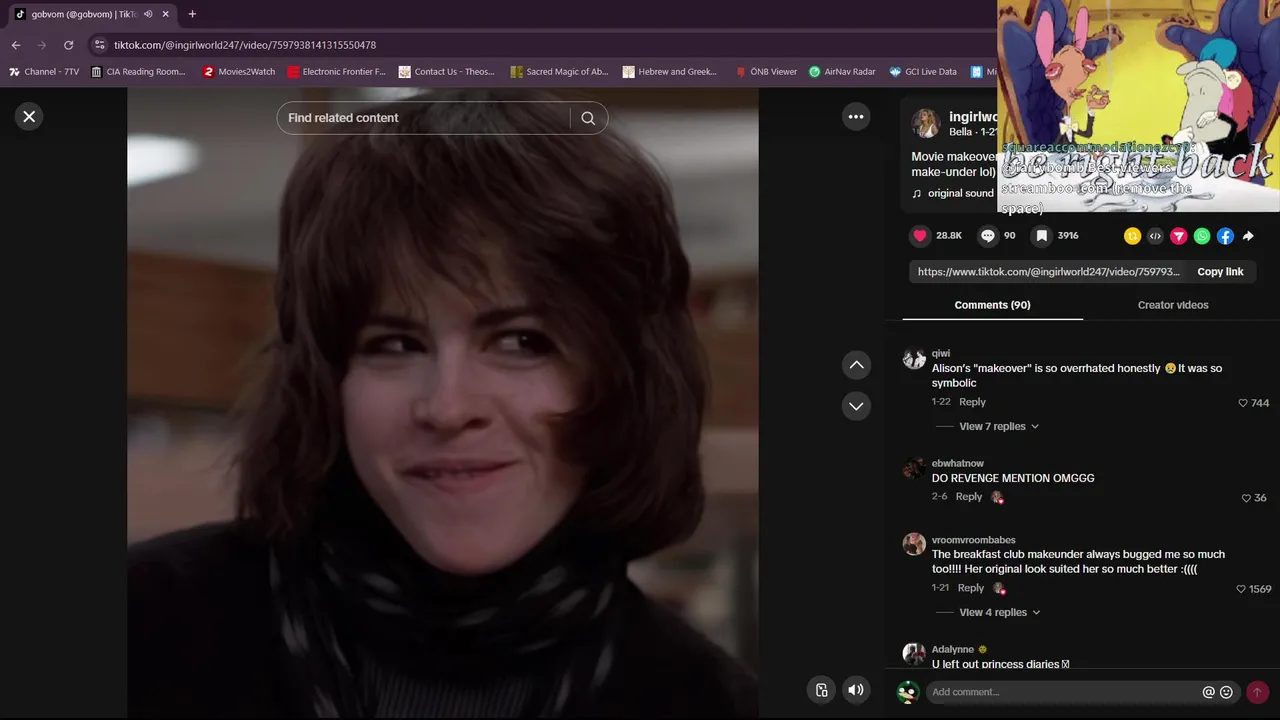Select the Comments (90) tab

(992, 305)
